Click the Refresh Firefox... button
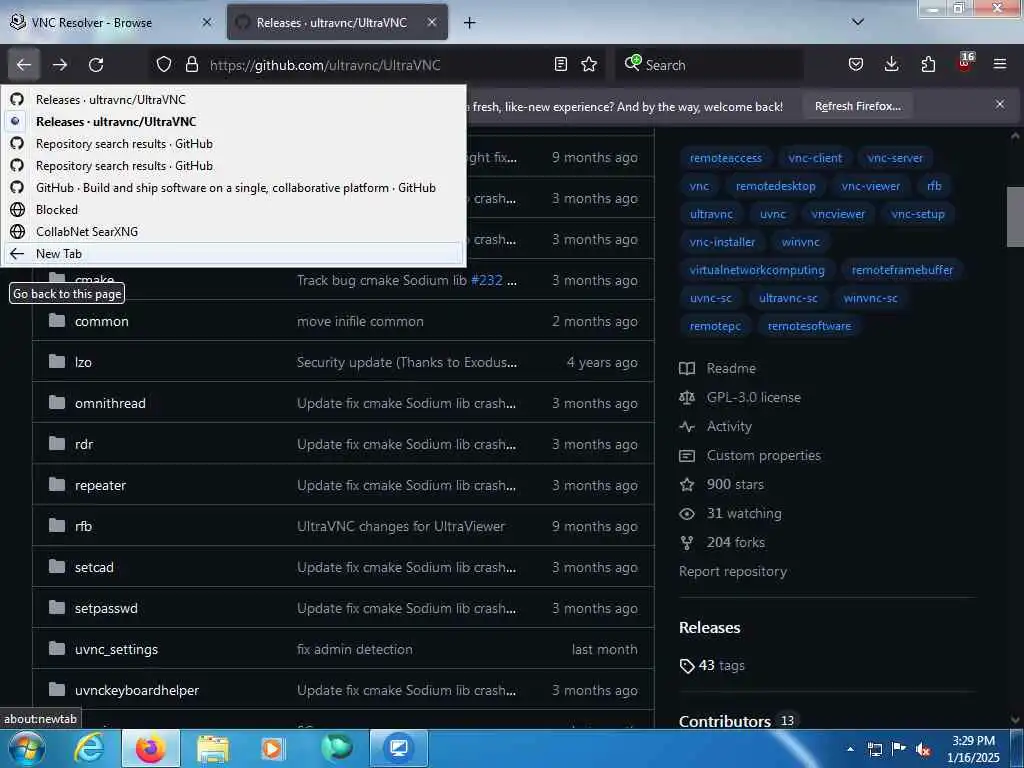The image size is (1024, 768). (857, 106)
